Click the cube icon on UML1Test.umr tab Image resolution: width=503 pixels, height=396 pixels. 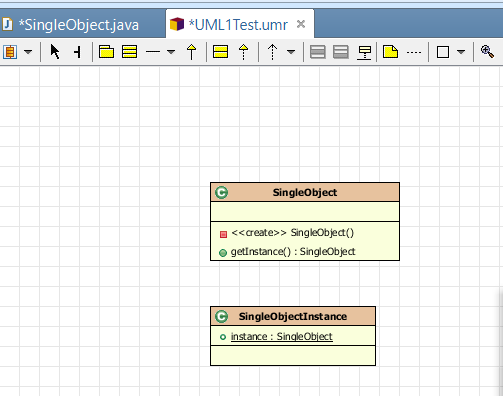(177, 24)
